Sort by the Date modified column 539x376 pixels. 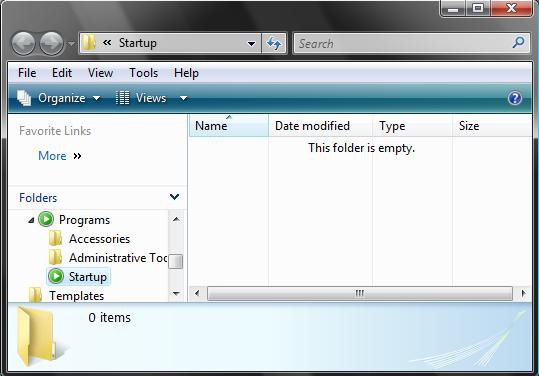[320, 126]
